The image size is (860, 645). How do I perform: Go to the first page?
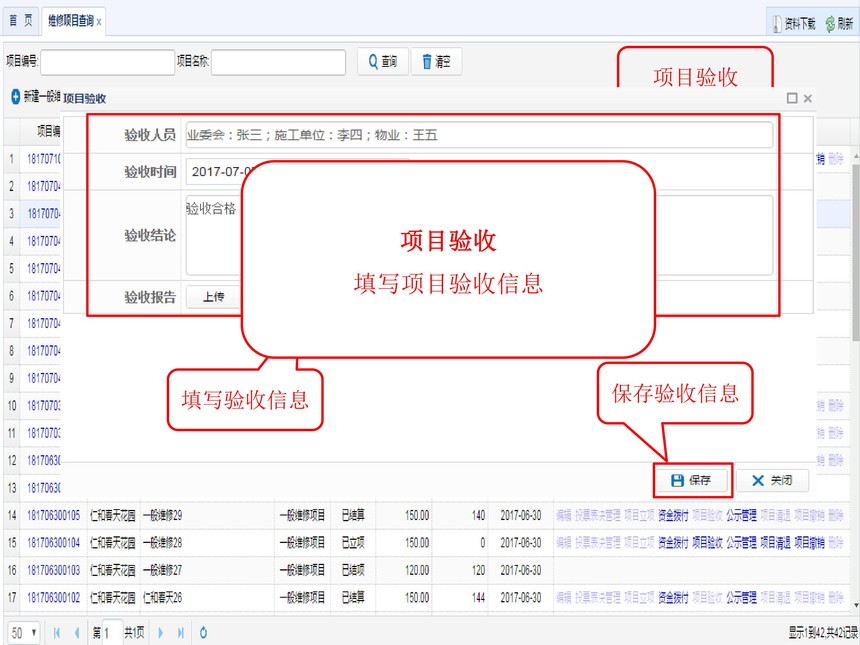pyautogui.click(x=57, y=633)
